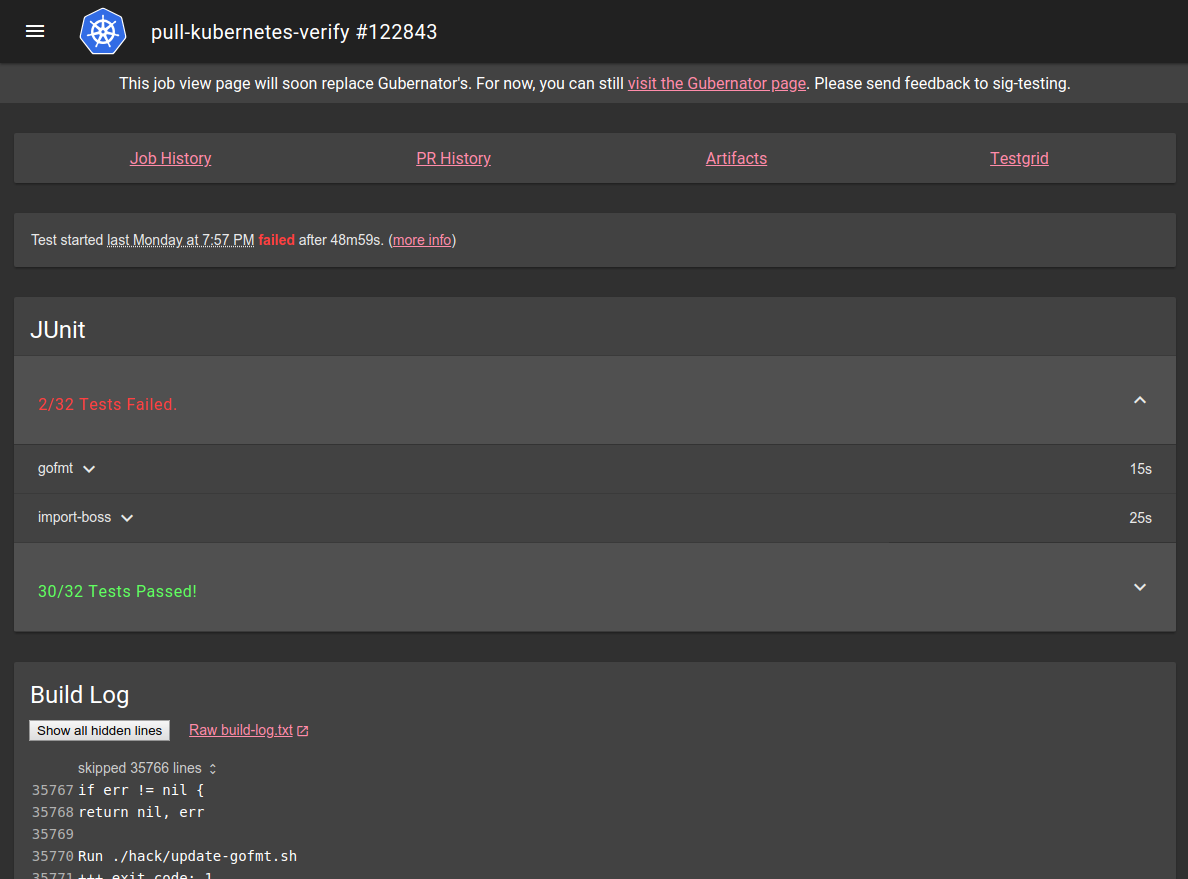Image resolution: width=1188 pixels, height=879 pixels.
Task: Go to the Artifacts page
Action: pyautogui.click(x=736, y=158)
